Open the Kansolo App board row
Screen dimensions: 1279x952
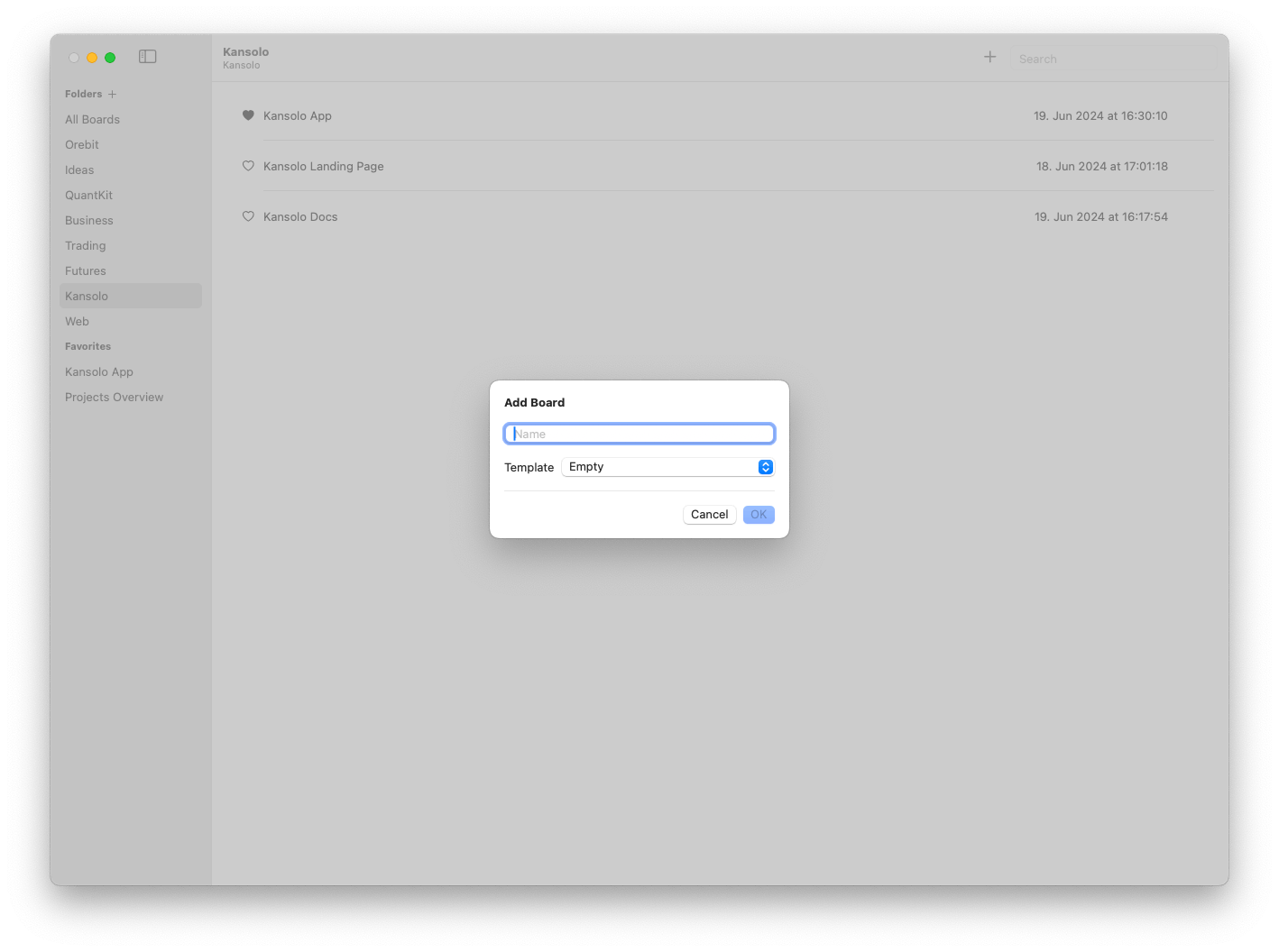(721, 115)
